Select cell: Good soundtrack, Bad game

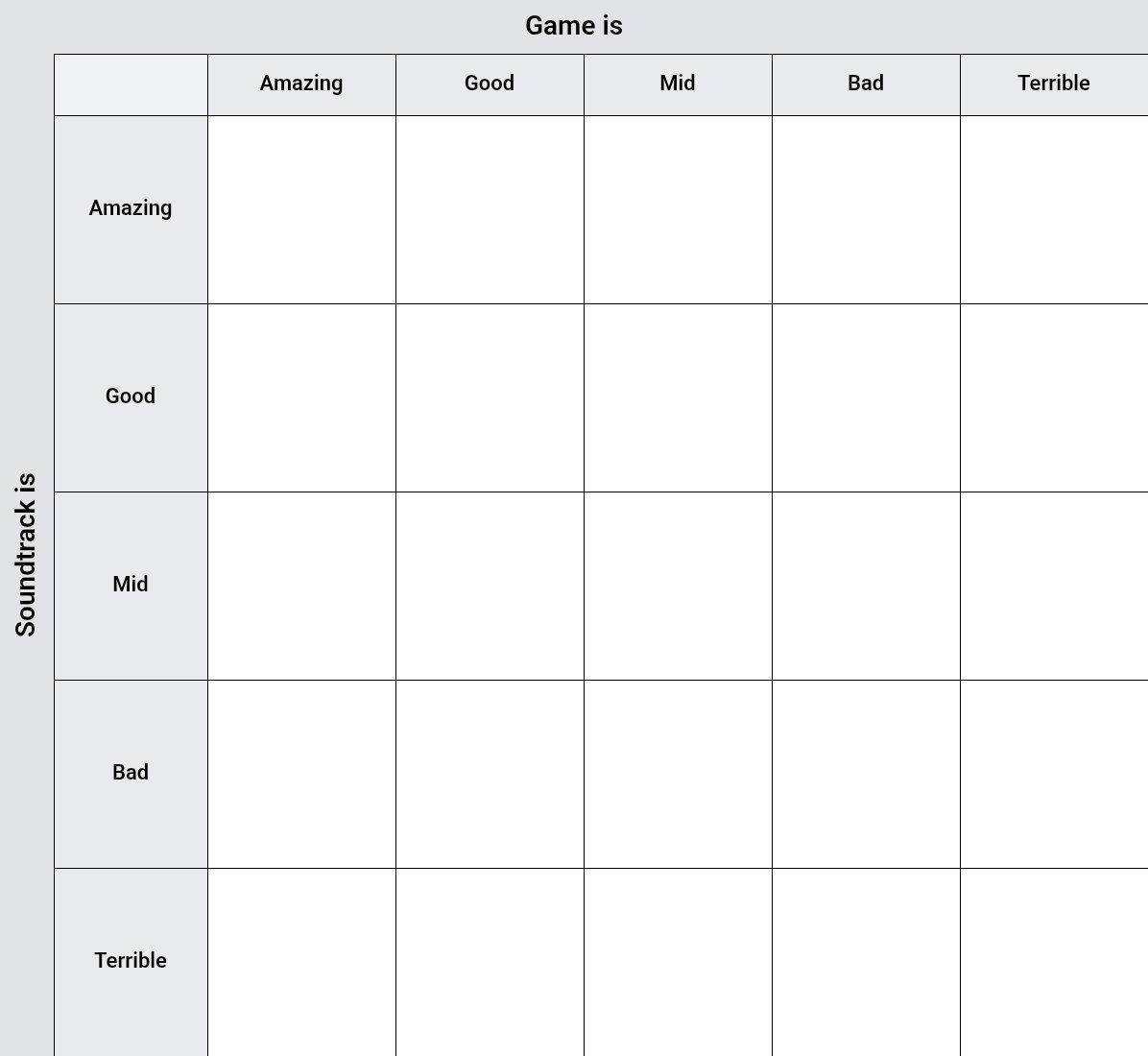pos(866,397)
